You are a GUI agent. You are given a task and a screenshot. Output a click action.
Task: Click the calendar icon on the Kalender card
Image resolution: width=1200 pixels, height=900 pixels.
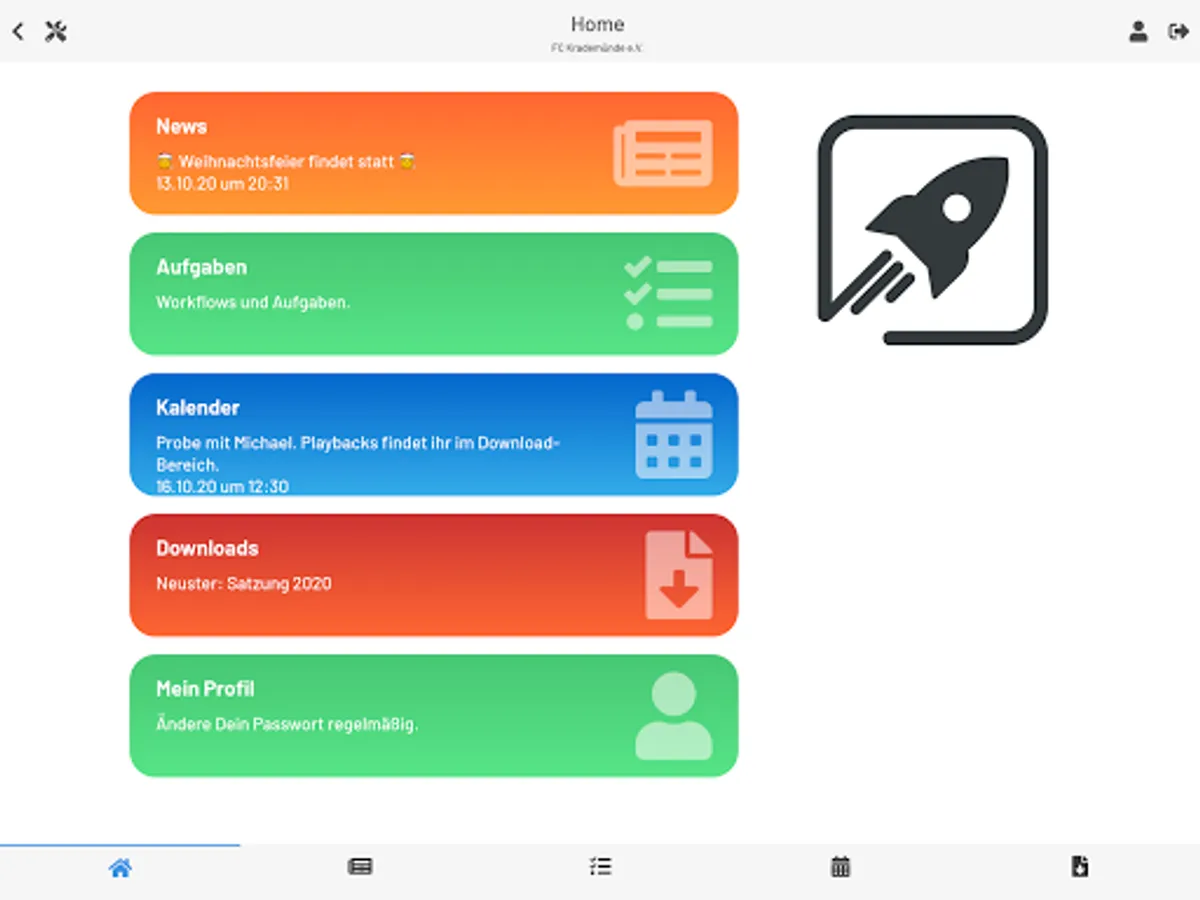pos(674,434)
